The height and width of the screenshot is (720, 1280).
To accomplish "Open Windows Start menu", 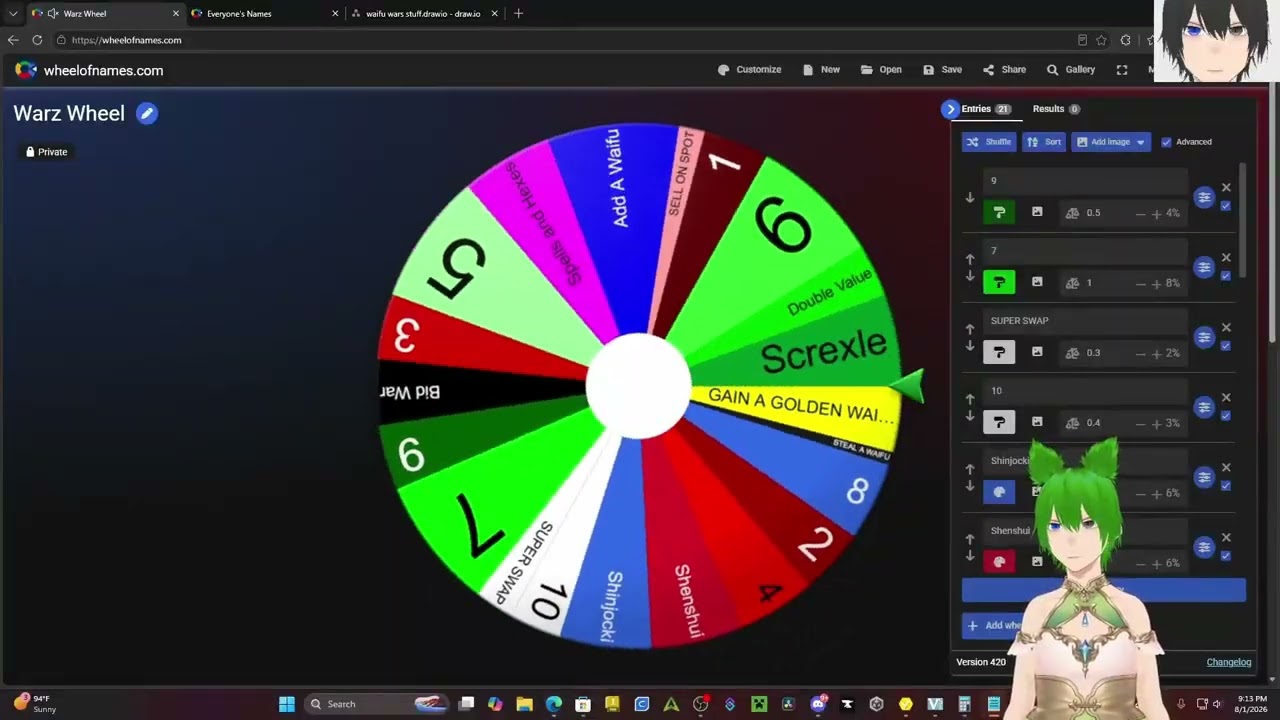I will [287, 704].
